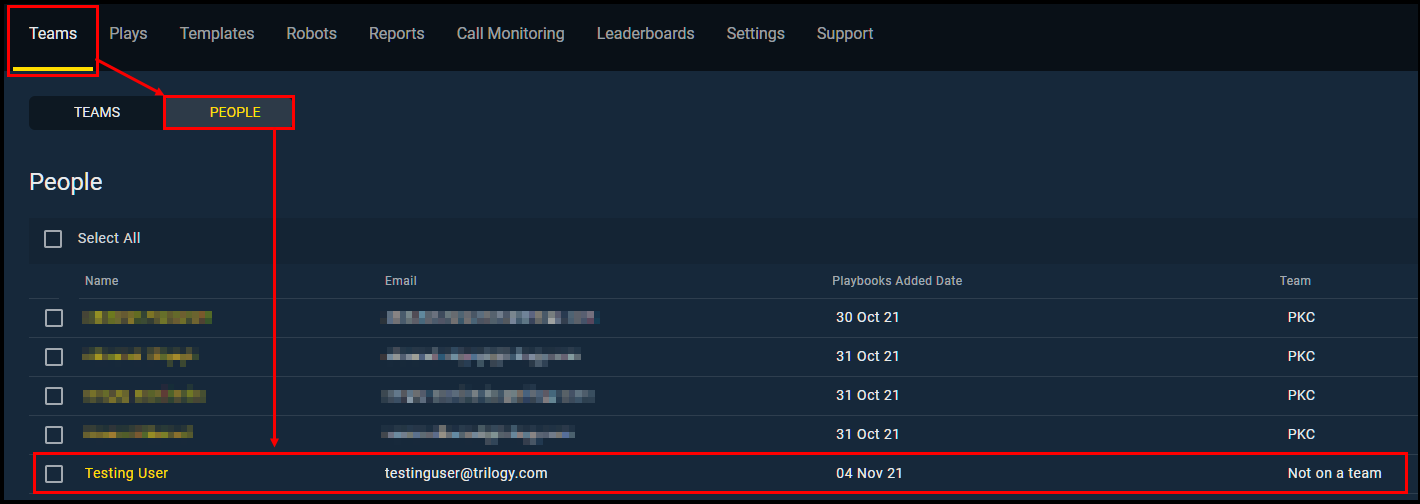This screenshot has height=504, width=1420.
Task: Click the Team column header
Action: 1294,281
